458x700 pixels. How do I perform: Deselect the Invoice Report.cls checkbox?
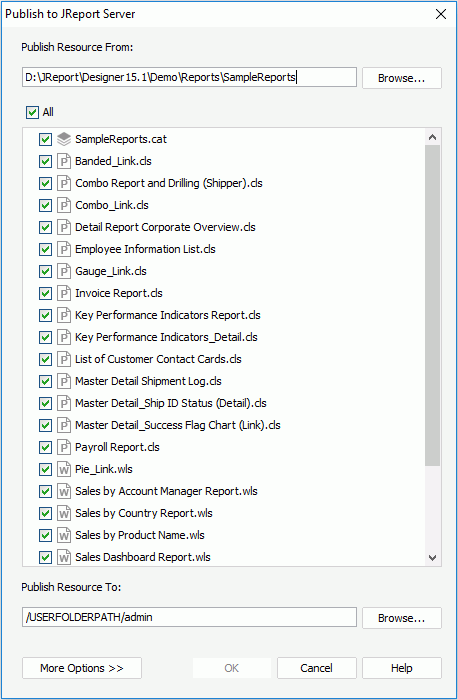(x=45, y=293)
